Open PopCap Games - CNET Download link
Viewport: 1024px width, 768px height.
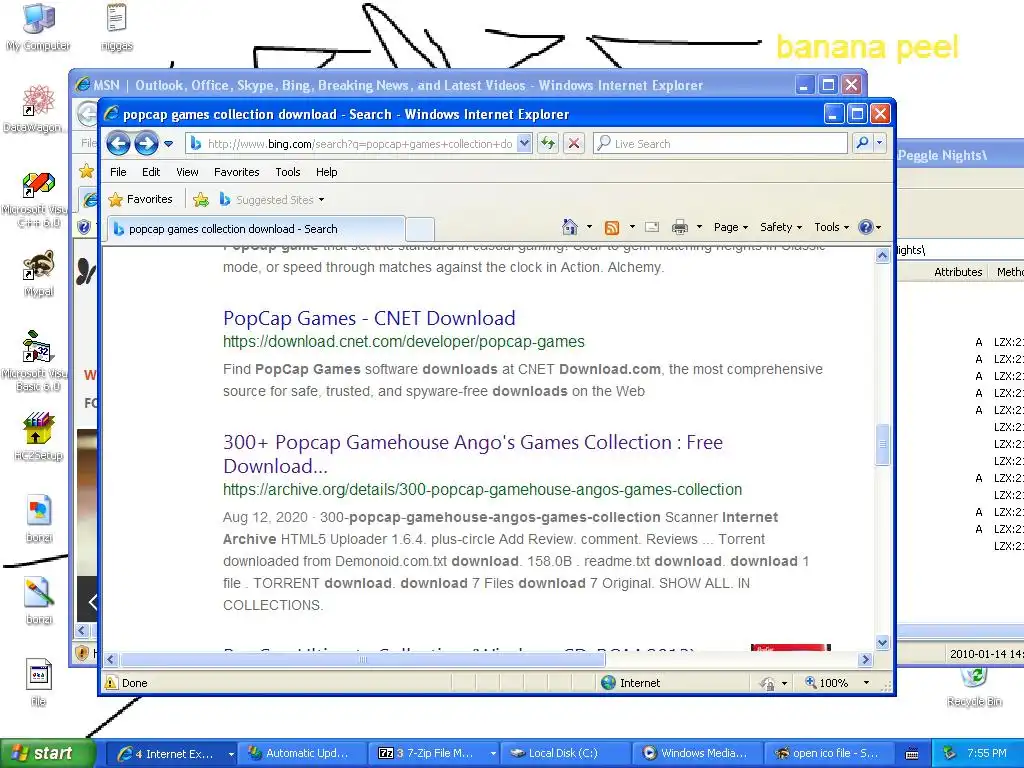click(x=369, y=318)
